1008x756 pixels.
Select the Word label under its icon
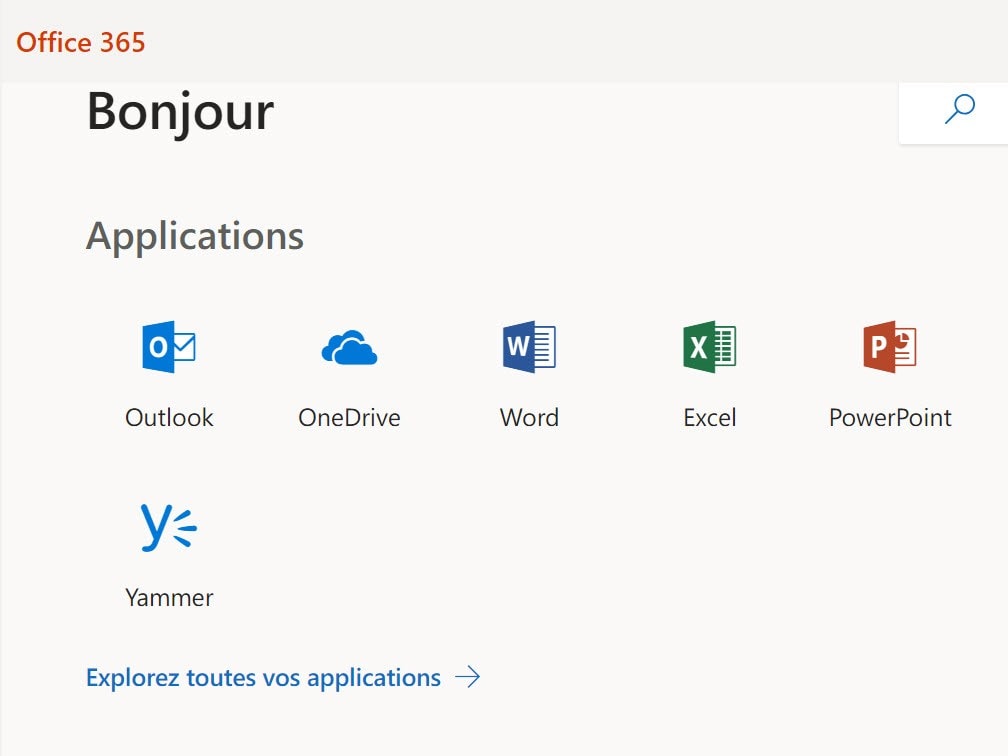pyautogui.click(x=528, y=417)
